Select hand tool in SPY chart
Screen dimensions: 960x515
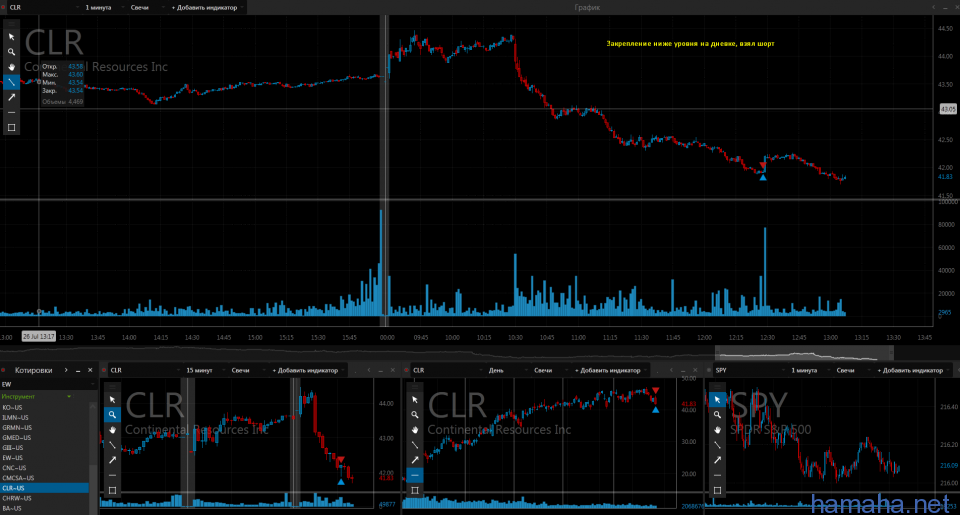point(717,430)
